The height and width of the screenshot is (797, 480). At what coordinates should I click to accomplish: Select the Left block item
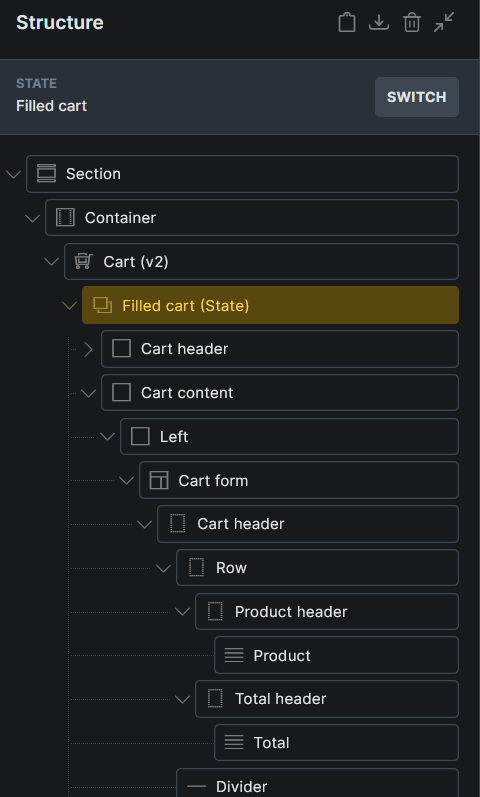289,437
